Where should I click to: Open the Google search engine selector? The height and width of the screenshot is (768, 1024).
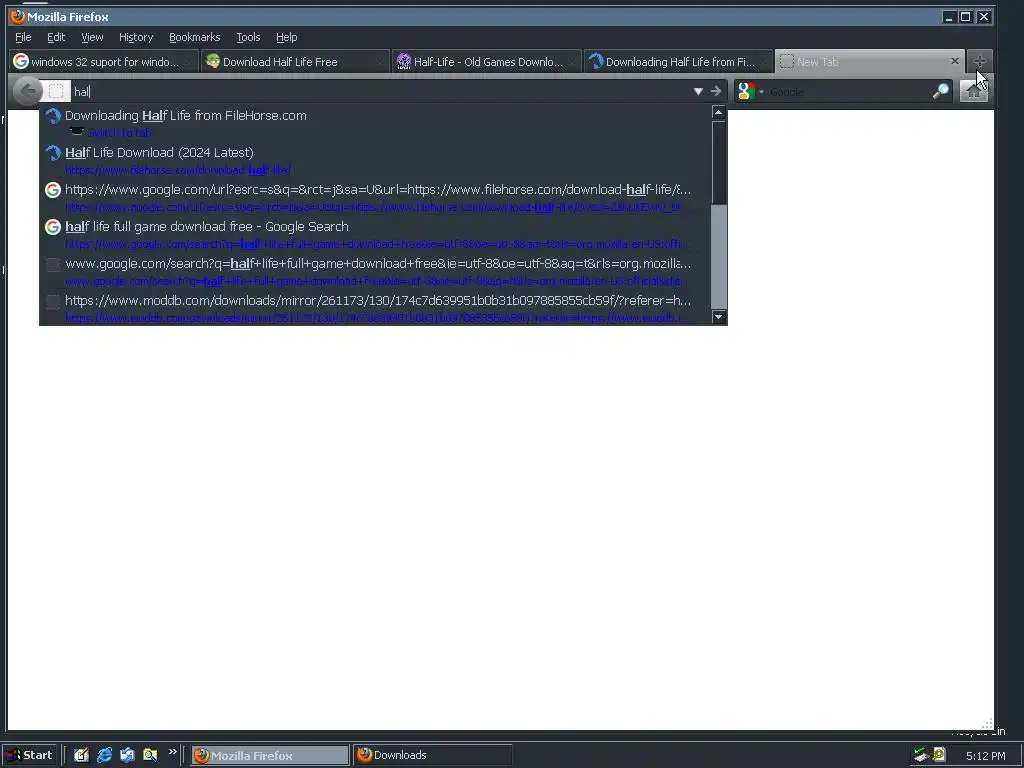[751, 91]
